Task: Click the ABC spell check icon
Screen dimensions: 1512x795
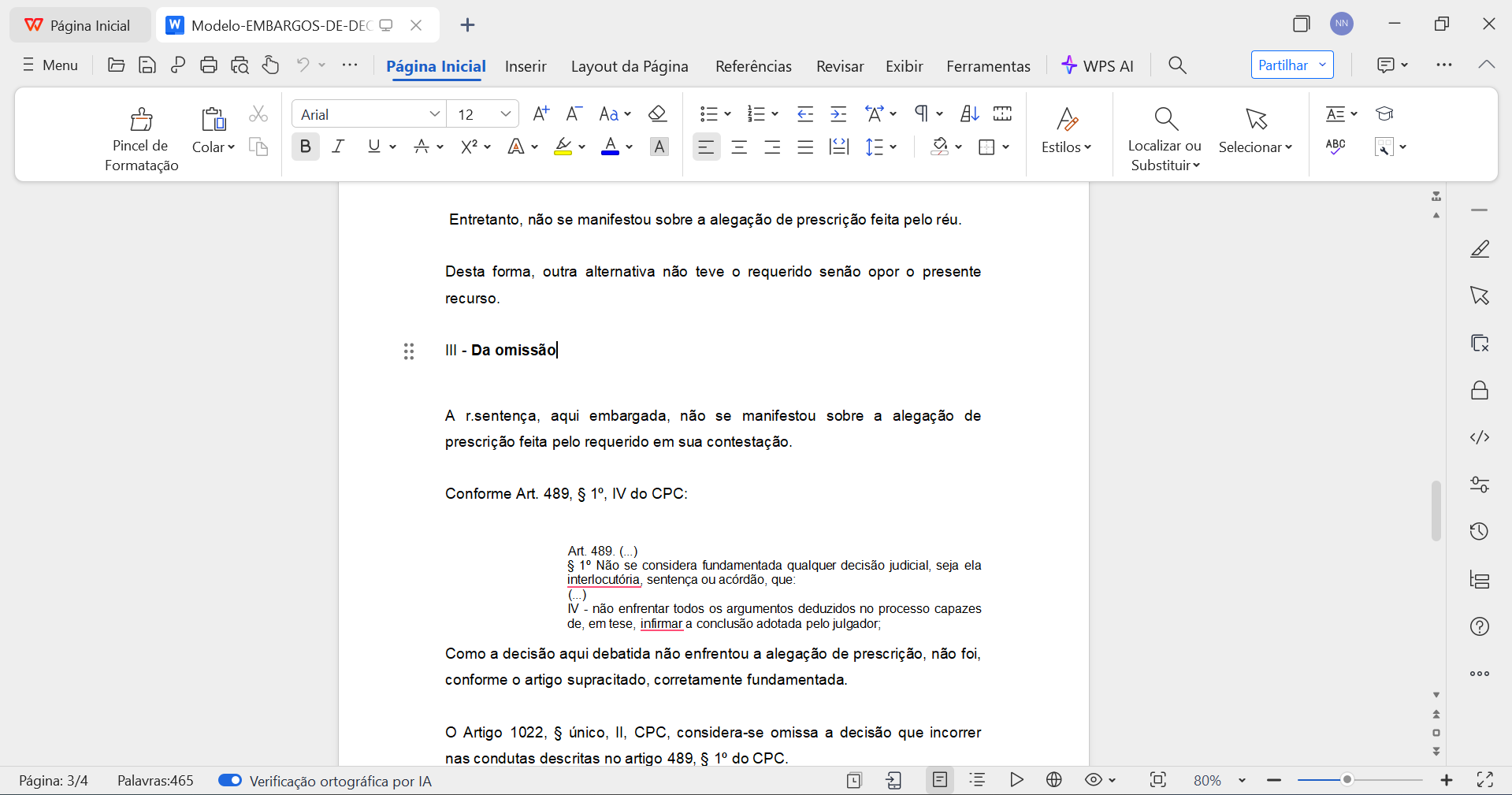Action: [1336, 147]
